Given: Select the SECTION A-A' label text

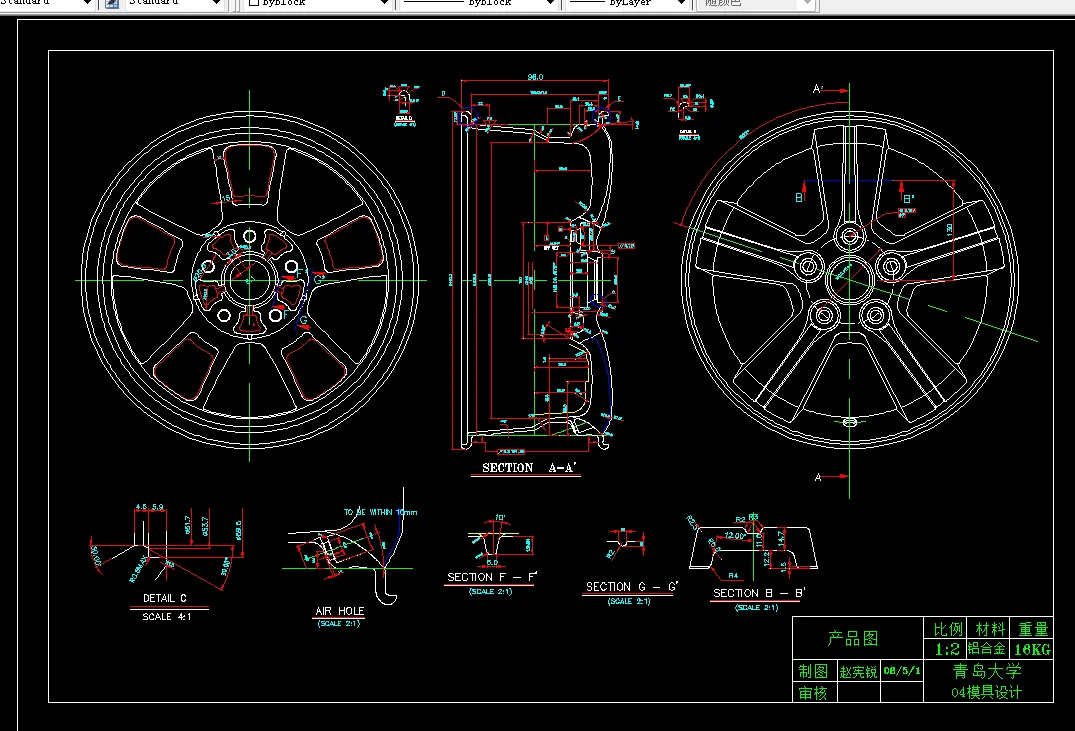Looking at the screenshot, I should (x=530, y=468).
